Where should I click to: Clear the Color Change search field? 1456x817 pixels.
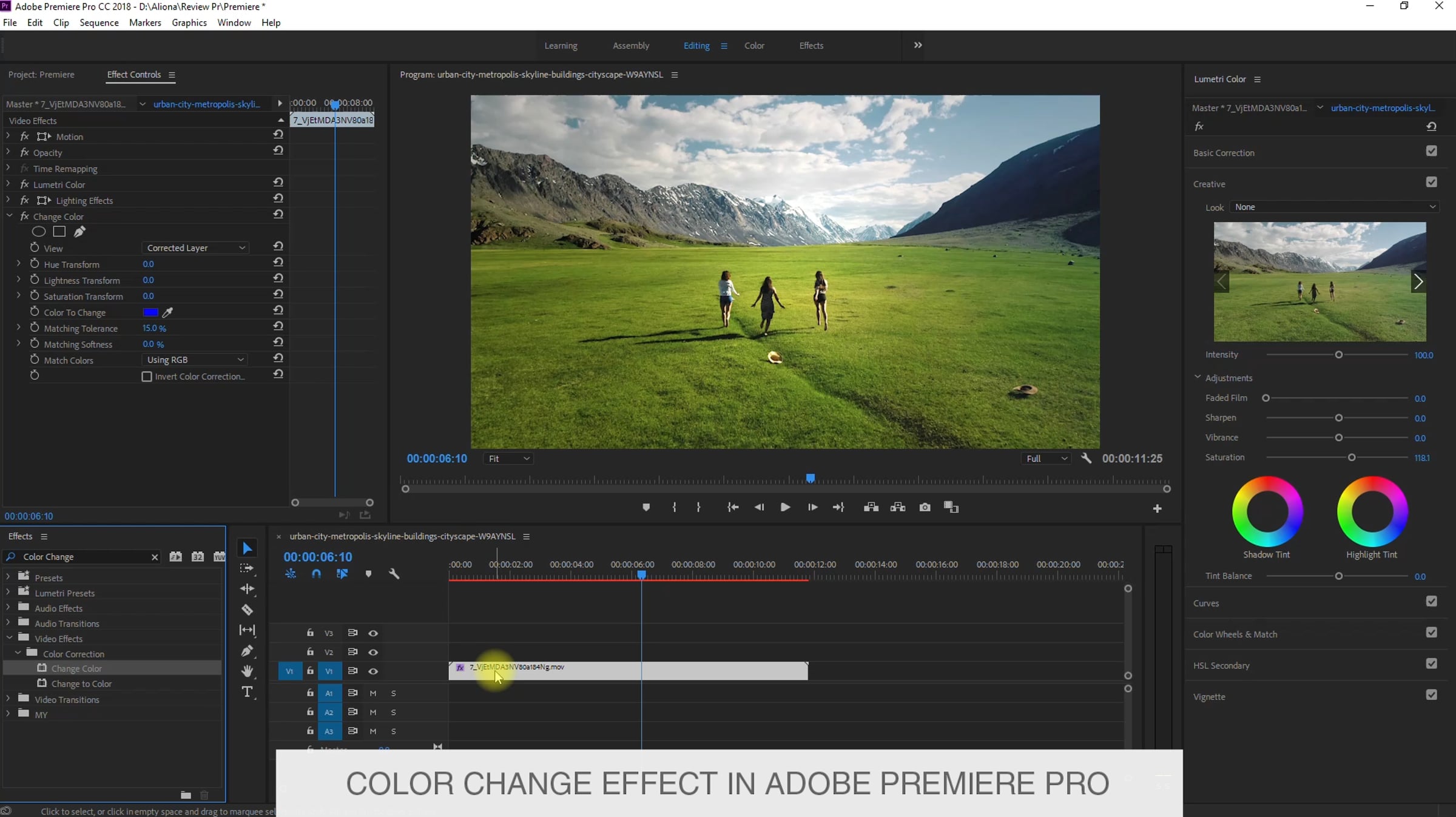tap(155, 557)
